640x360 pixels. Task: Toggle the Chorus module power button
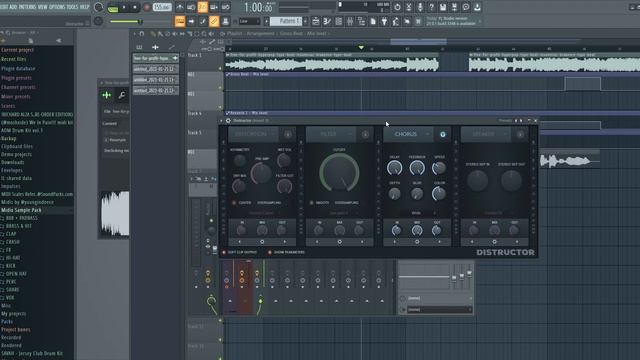point(442,134)
